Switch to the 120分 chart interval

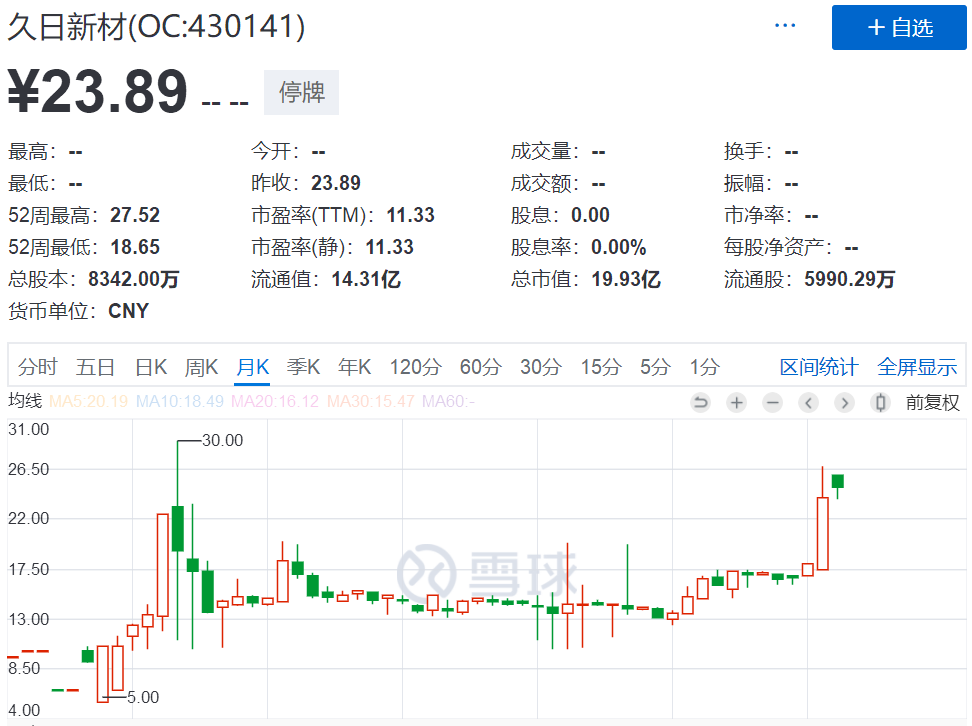pos(415,367)
